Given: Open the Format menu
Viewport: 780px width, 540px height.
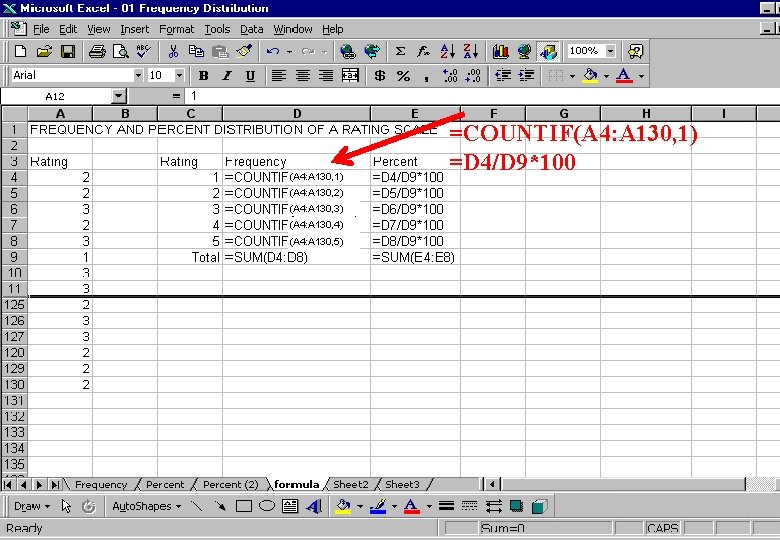Looking at the screenshot, I should tap(176, 29).
